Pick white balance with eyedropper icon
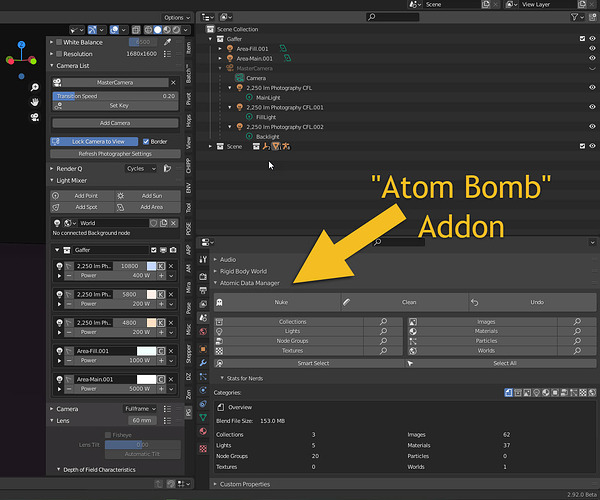The height and width of the screenshot is (500, 600). click(168, 42)
